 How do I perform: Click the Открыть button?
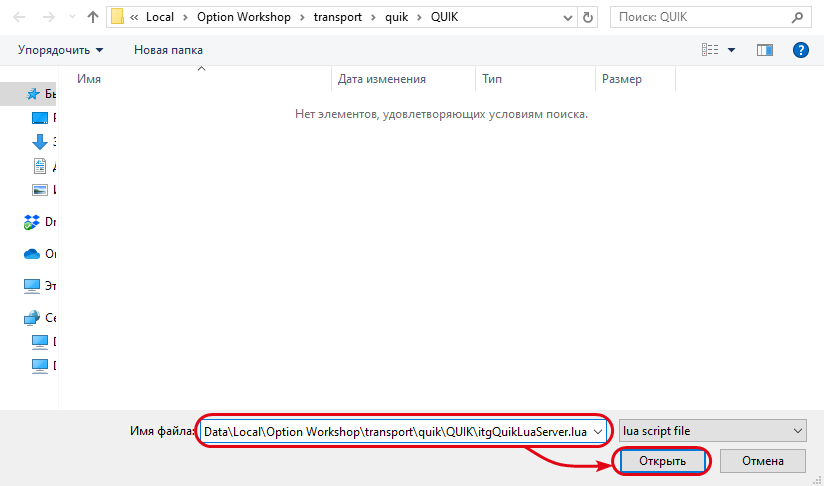coord(661,461)
